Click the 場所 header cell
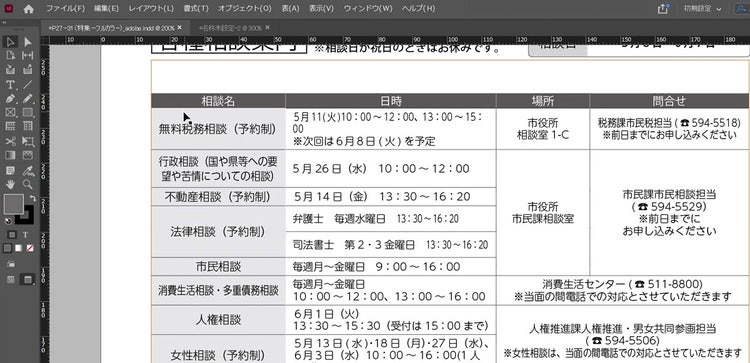 coord(543,101)
